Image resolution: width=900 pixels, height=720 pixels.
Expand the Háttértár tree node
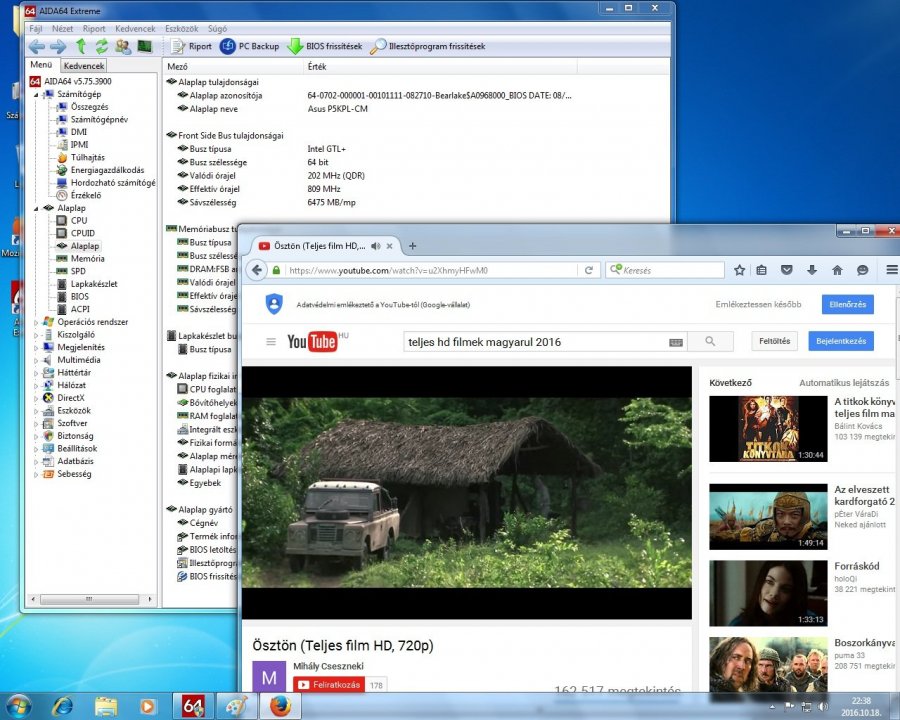(36, 373)
